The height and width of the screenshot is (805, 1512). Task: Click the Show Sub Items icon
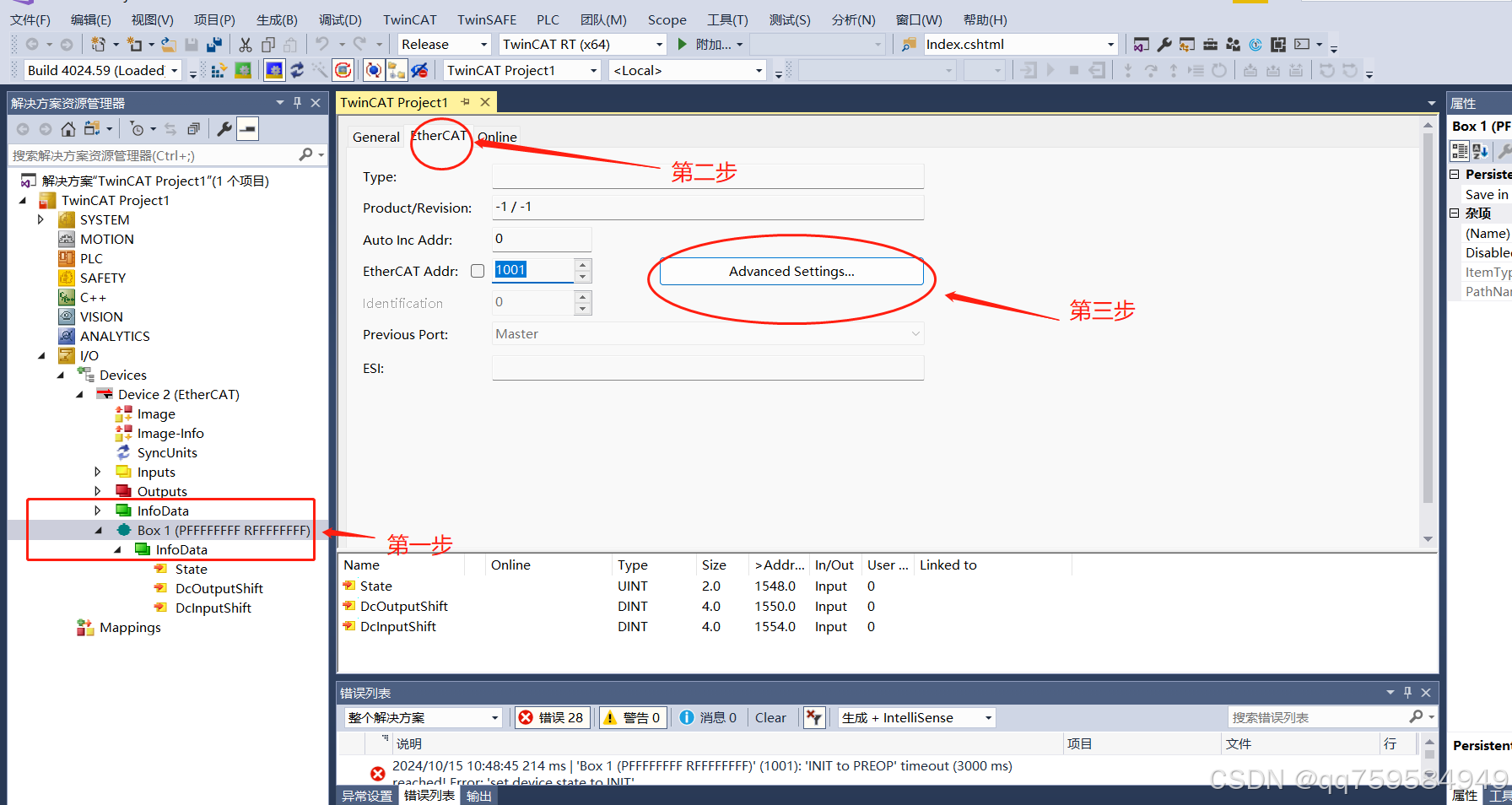click(397, 71)
